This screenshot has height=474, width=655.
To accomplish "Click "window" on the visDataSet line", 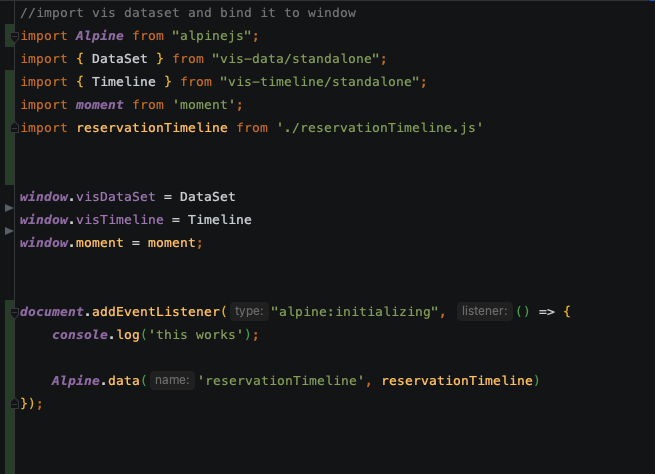I will click(44, 197).
